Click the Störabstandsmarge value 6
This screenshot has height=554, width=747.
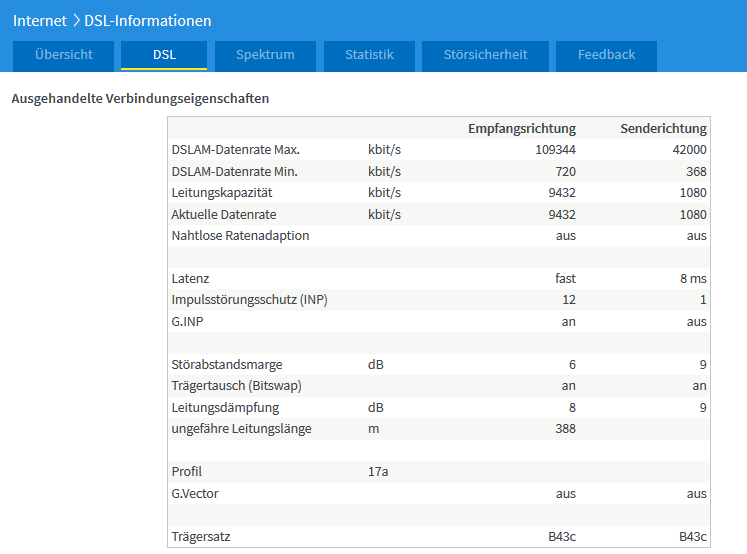[x=572, y=365]
